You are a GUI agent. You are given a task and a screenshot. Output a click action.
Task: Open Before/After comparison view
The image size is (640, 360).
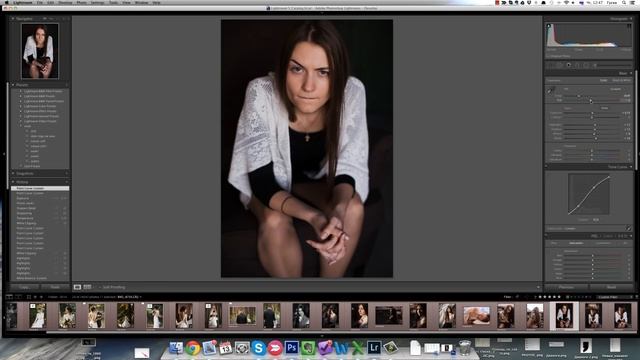pos(87,287)
